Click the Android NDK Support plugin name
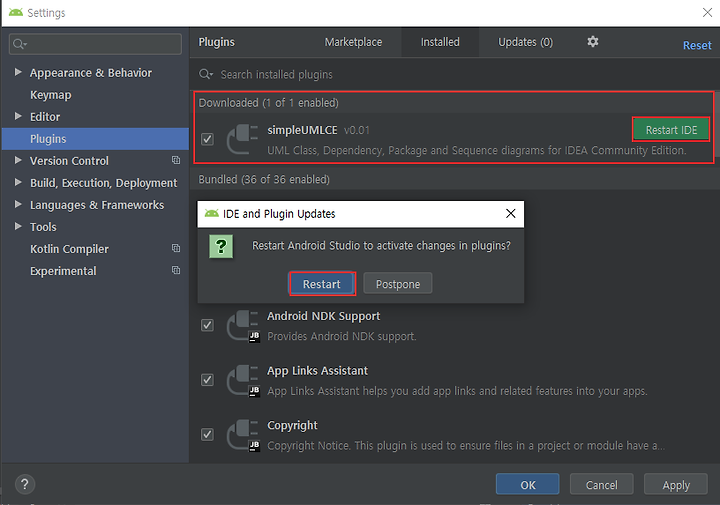 (323, 316)
